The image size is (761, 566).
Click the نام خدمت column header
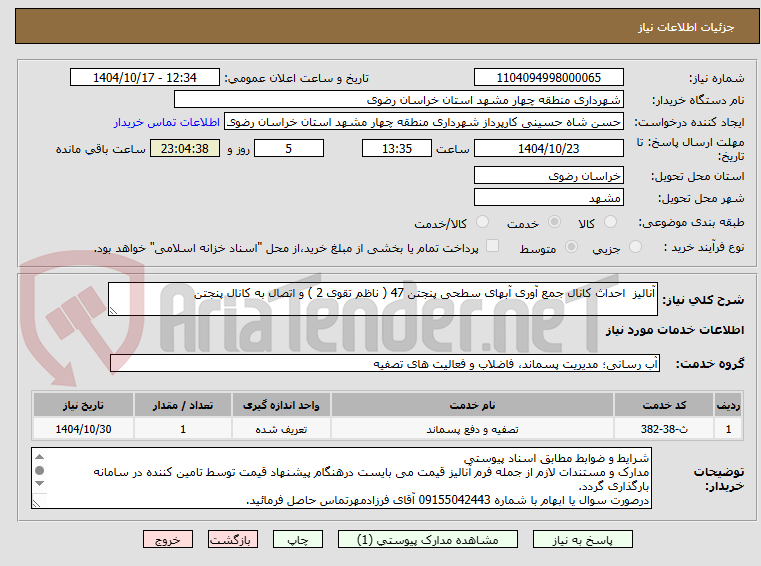point(472,405)
